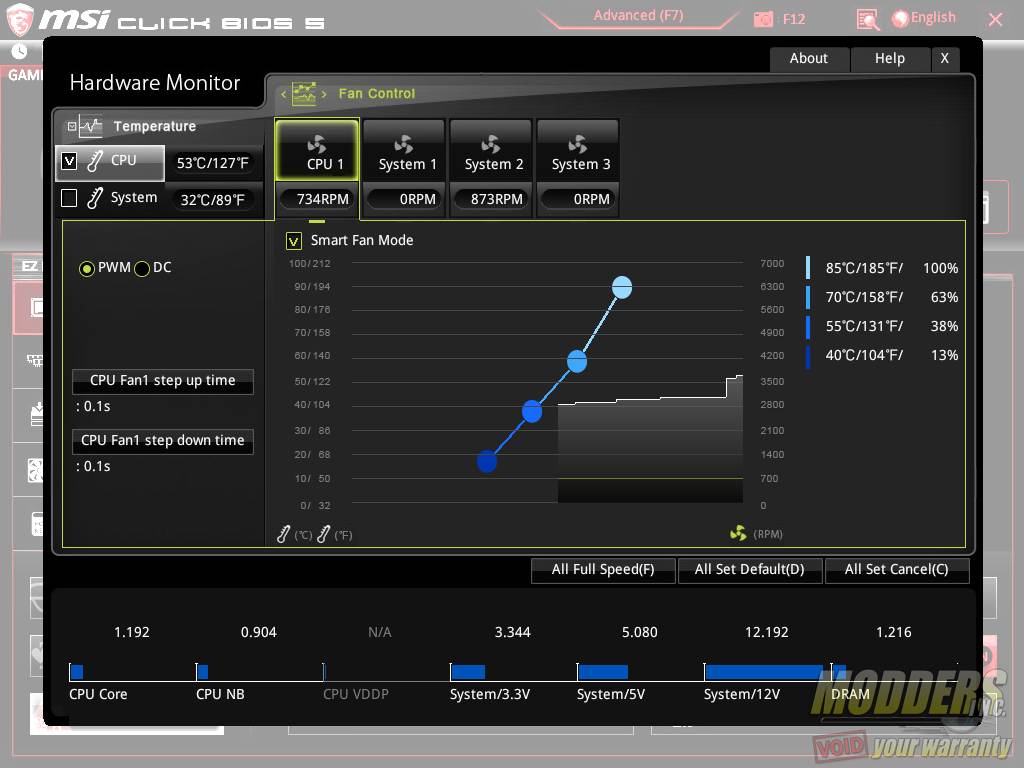Click All Full Speed(F)

click(603, 569)
